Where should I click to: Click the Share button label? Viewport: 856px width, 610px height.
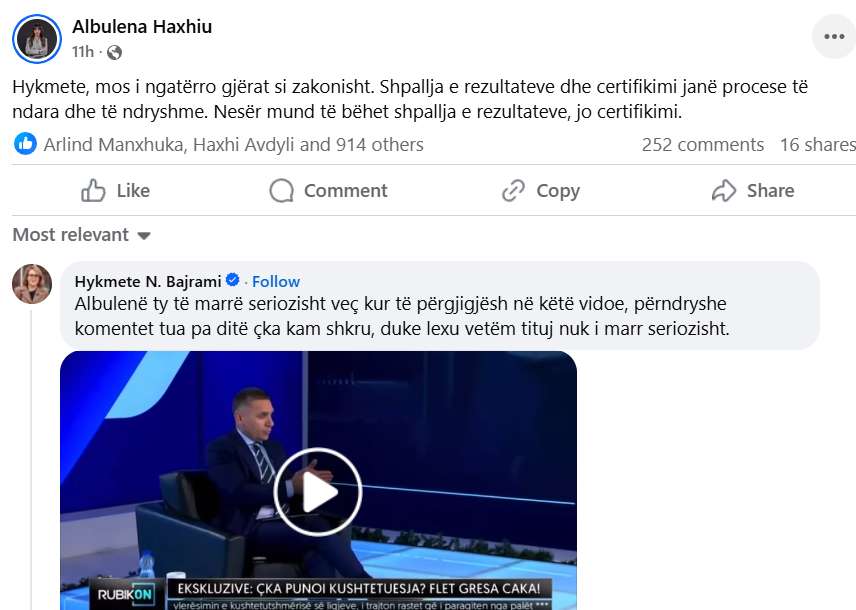coord(770,191)
